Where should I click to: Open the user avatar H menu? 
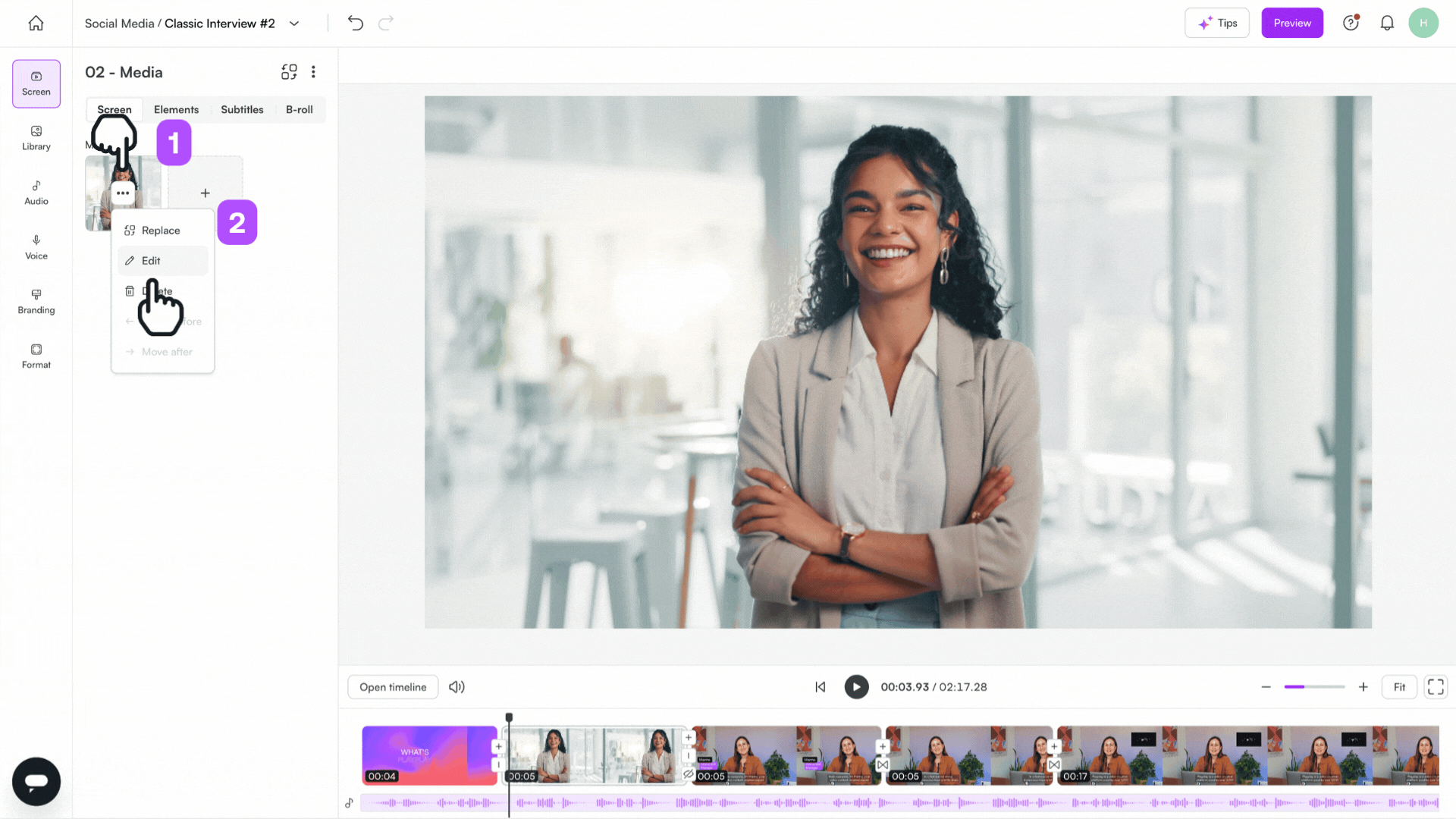[1423, 23]
